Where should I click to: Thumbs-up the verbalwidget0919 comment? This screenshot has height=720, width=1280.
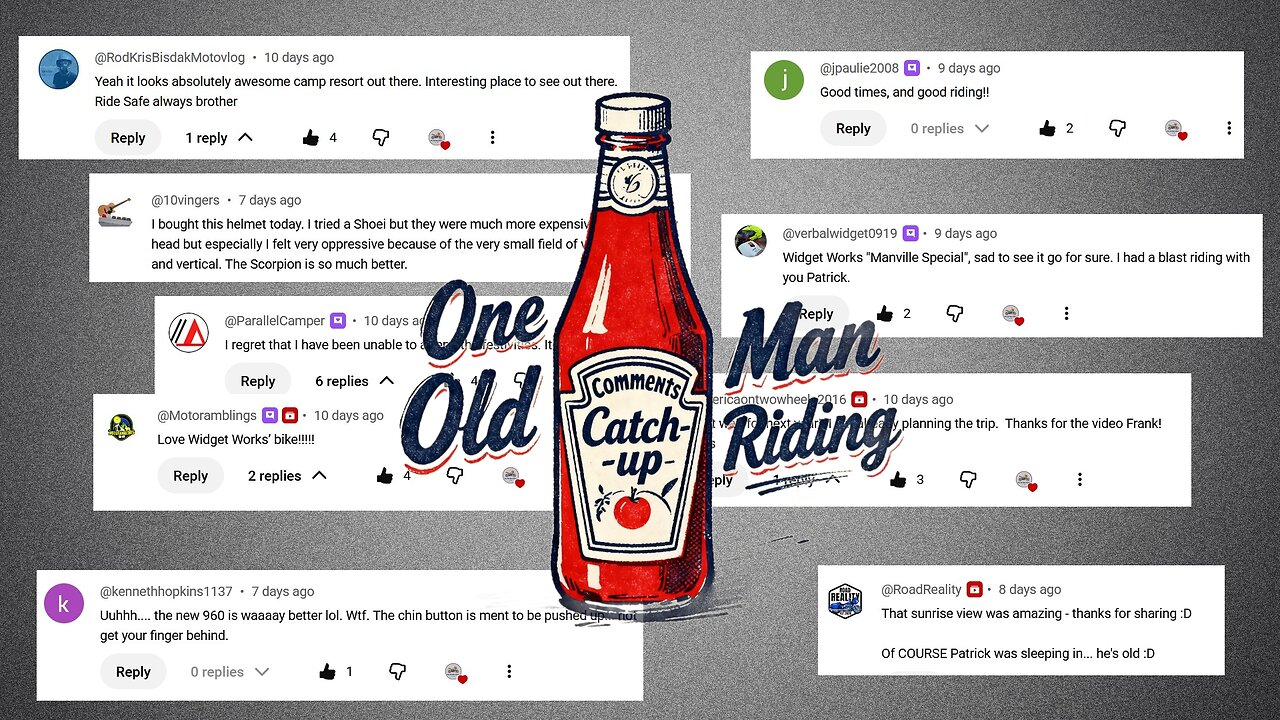[884, 313]
